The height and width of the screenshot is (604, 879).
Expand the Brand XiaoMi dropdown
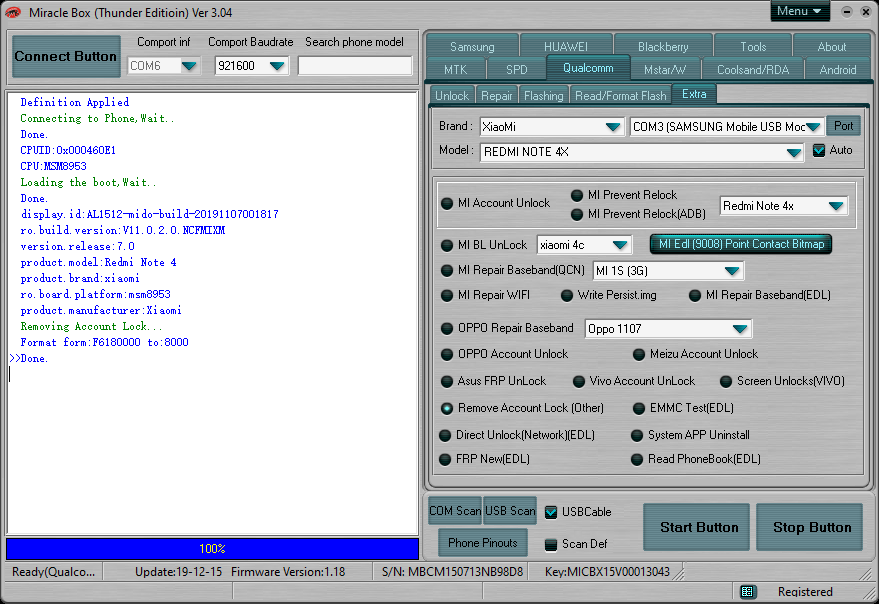[x=613, y=127]
